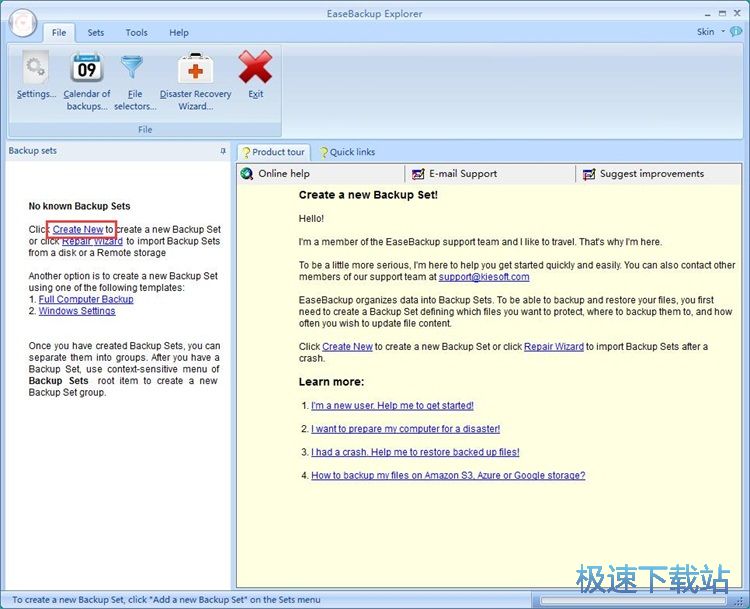This screenshot has width=750, height=609.
Task: Click the "No known Backup Sets" heading
Action: coord(79,206)
